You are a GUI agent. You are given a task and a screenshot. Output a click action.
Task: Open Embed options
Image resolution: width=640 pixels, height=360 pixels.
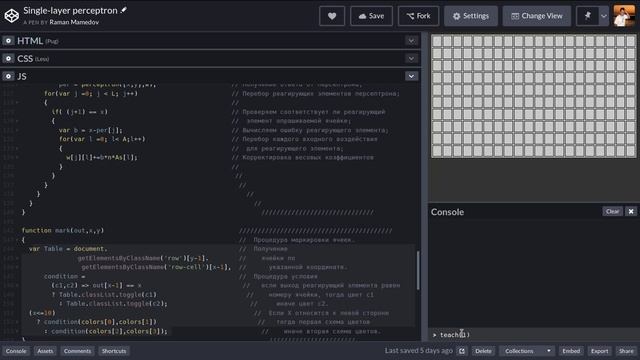click(571, 351)
